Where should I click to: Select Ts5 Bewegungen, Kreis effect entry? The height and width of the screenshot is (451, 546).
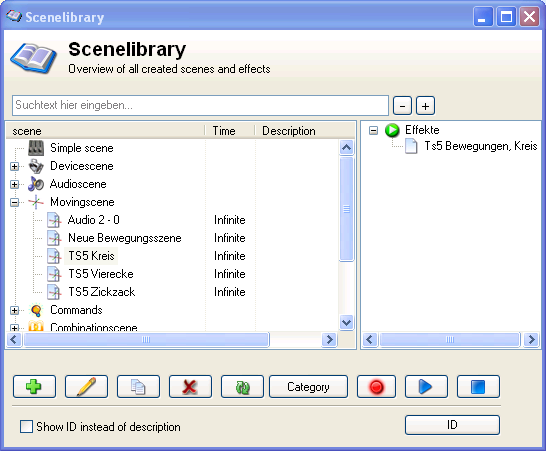(481, 146)
